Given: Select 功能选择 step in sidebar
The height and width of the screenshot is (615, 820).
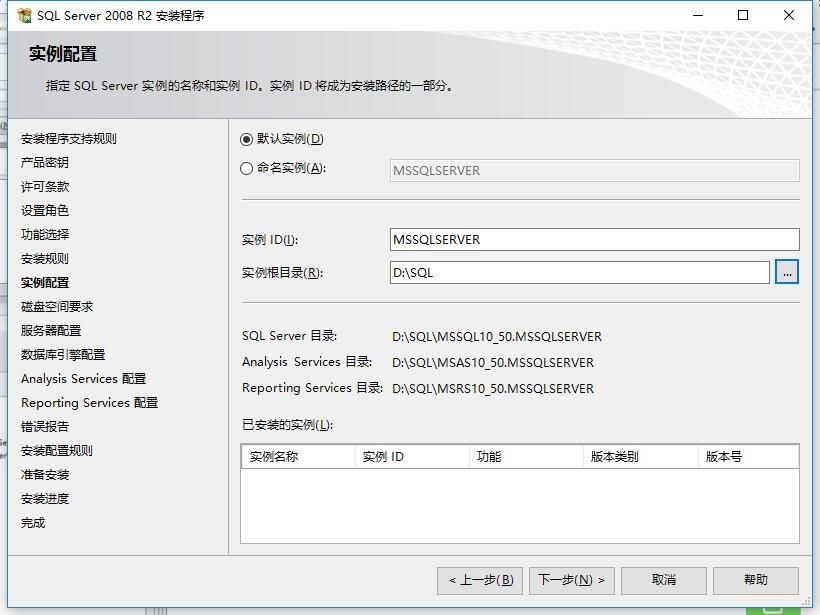Looking at the screenshot, I should 44,235.
